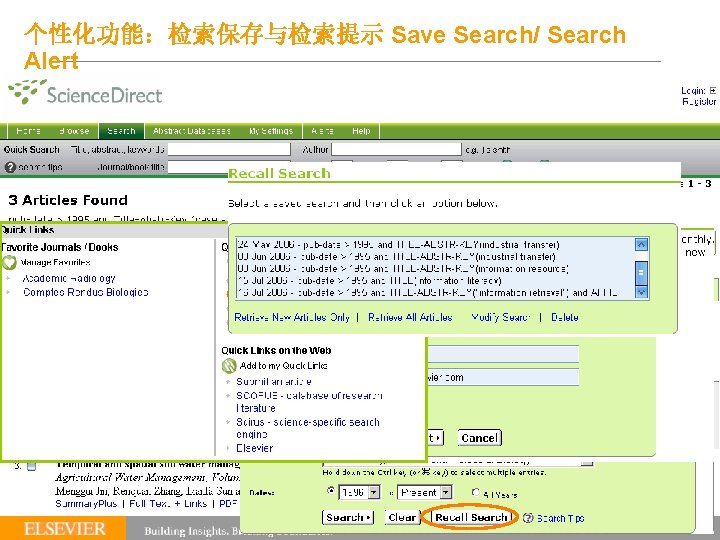This screenshot has height=540, width=720.
Task: Open the Home tab
Action: pos(28,131)
